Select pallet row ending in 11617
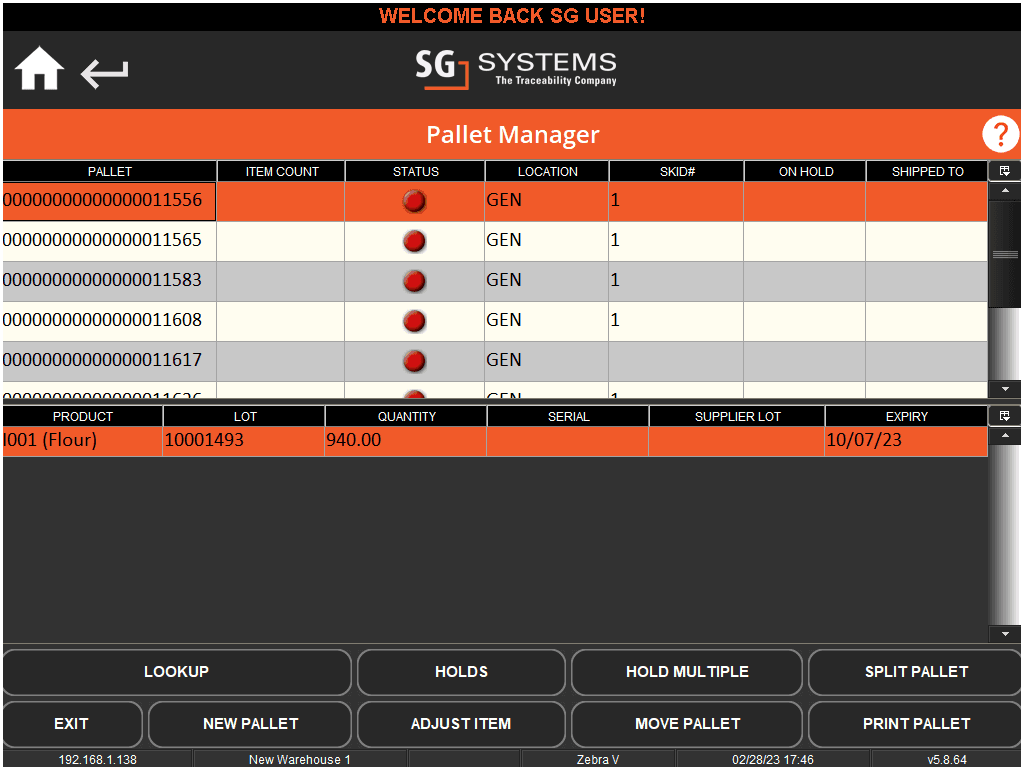This screenshot has width=1024, height=770. 110,360
